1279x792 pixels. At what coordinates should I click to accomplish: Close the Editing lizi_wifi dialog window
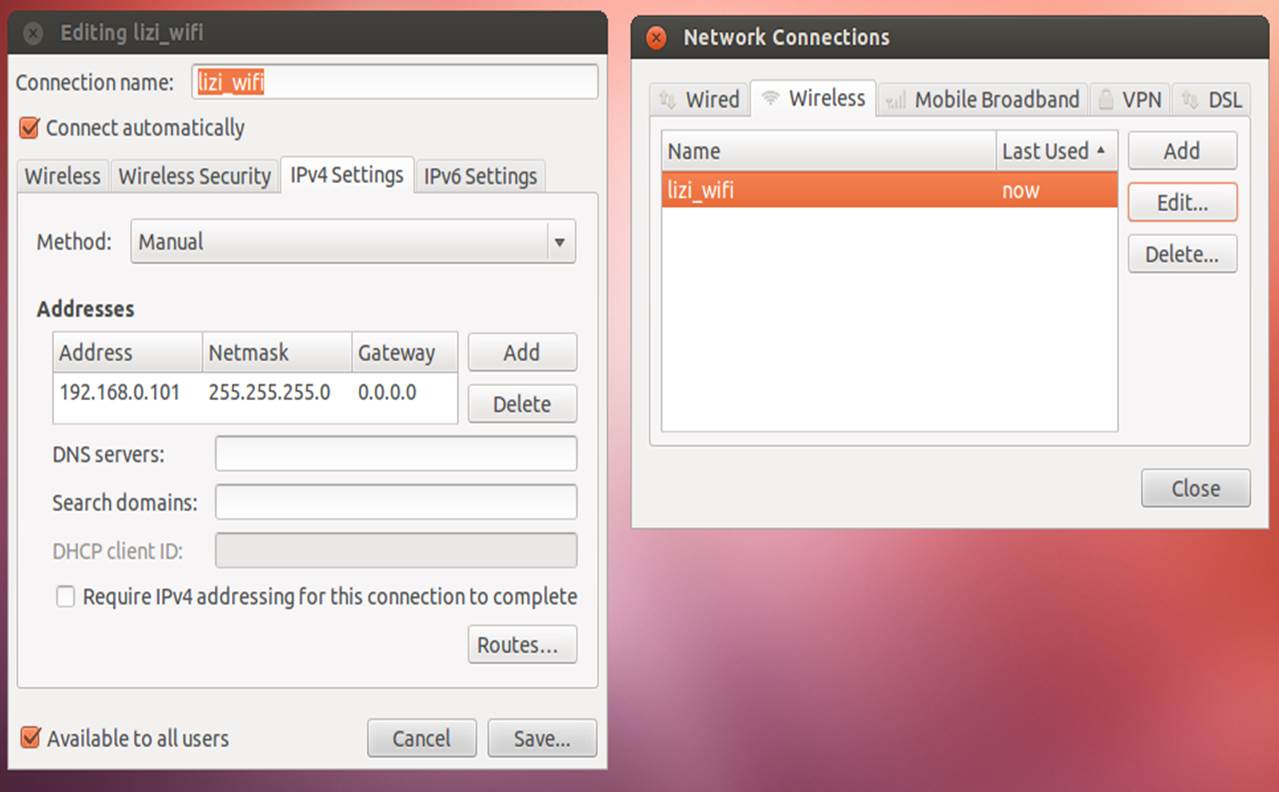pos(33,34)
